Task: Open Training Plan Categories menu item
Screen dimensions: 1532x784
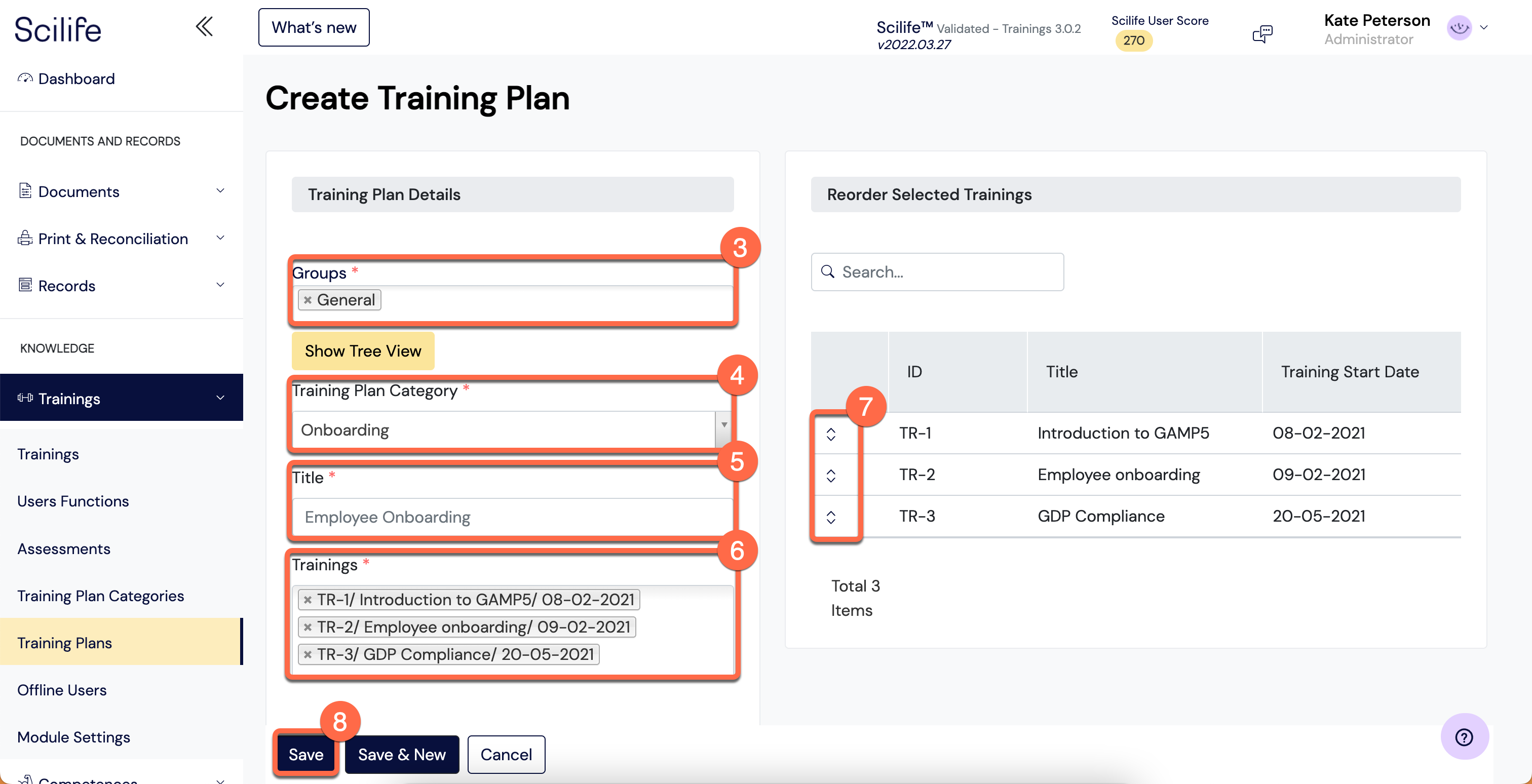Action: (x=100, y=596)
